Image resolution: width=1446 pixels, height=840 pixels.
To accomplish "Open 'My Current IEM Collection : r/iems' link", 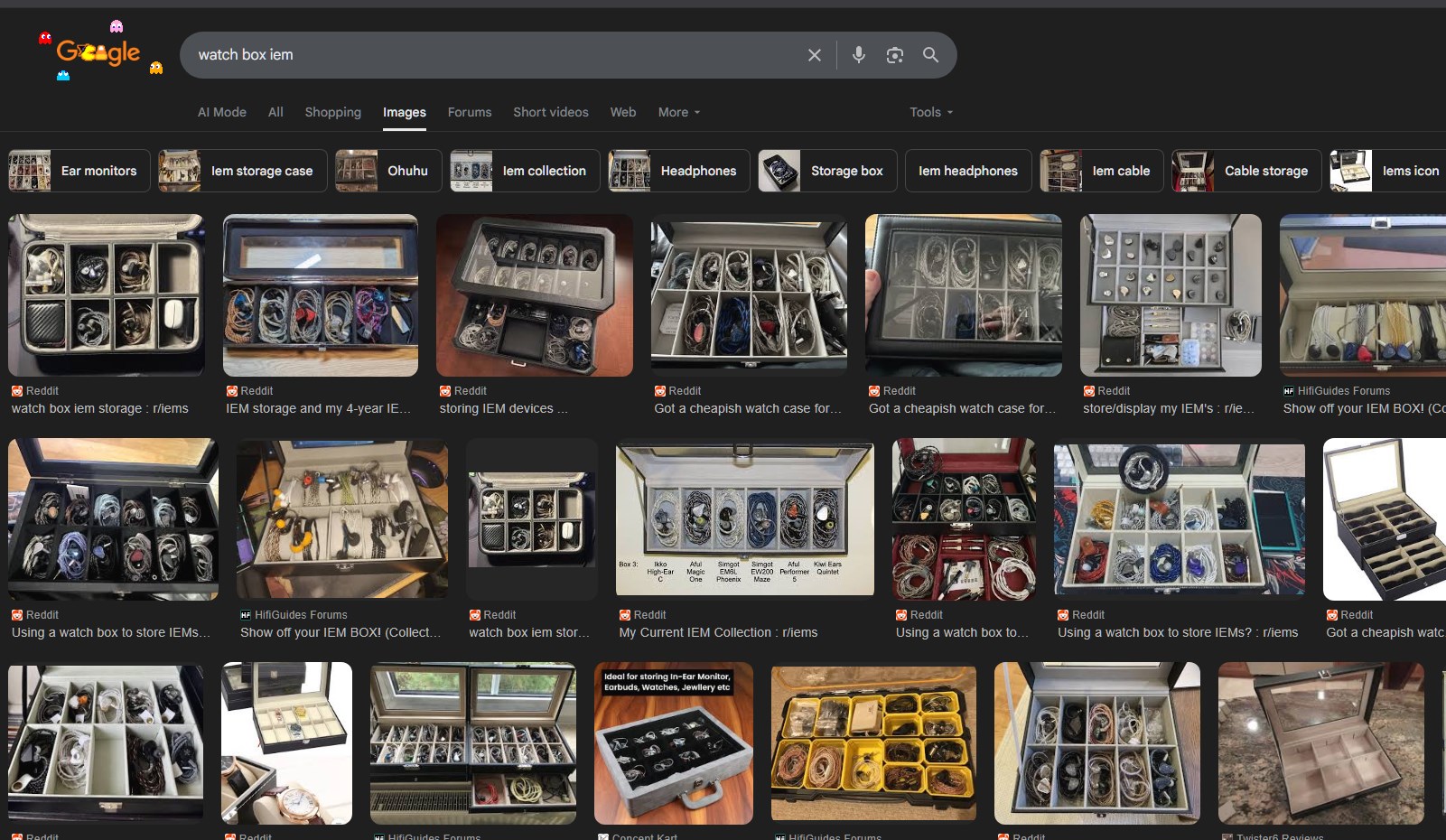I will click(x=718, y=632).
